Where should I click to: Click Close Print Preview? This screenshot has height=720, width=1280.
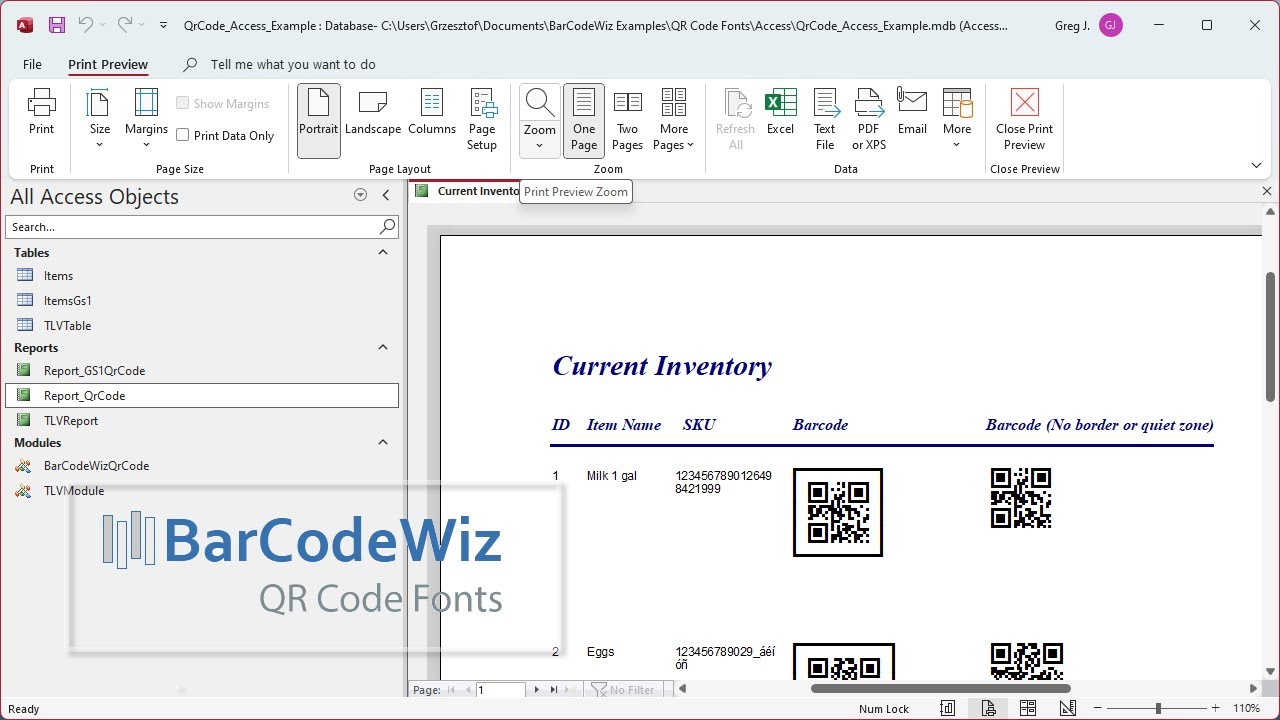(1025, 120)
